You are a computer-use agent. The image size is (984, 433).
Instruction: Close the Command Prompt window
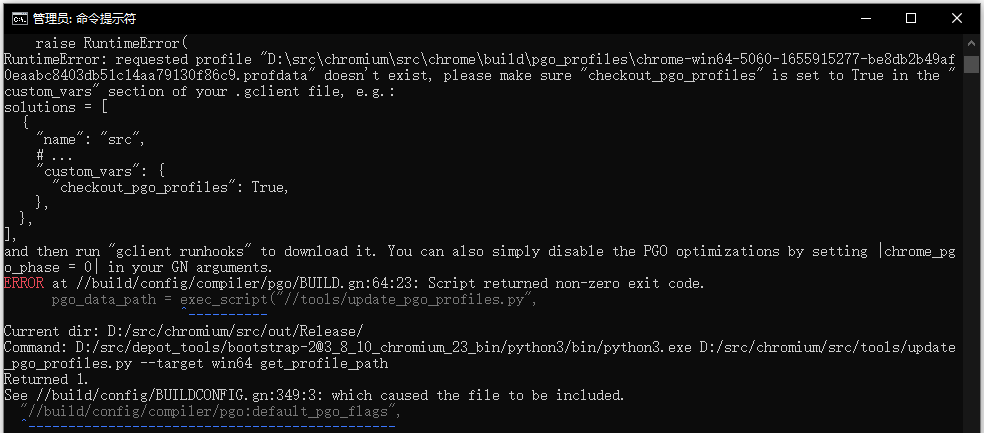pyautogui.click(x=956, y=19)
